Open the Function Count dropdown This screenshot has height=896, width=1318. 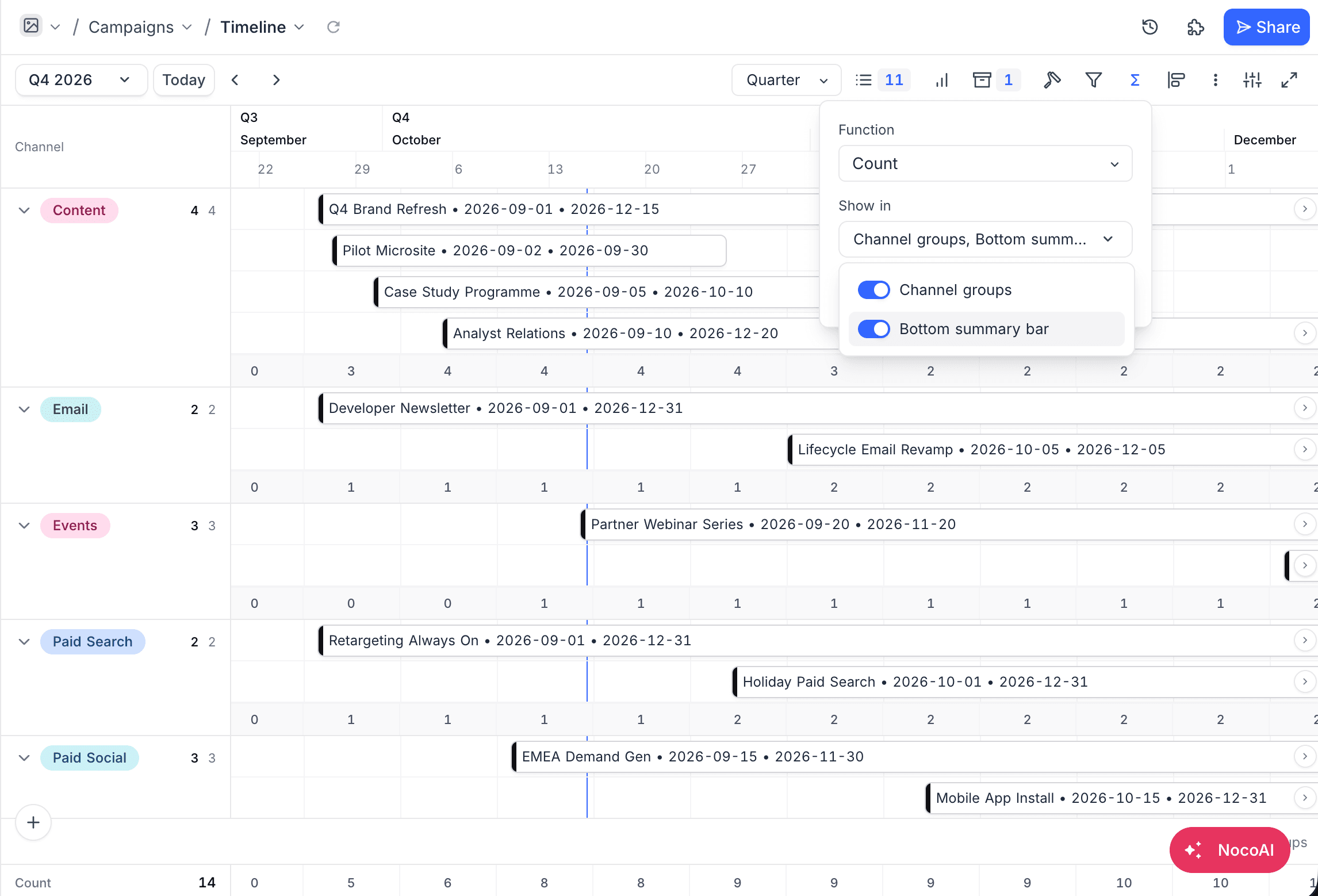click(x=985, y=163)
